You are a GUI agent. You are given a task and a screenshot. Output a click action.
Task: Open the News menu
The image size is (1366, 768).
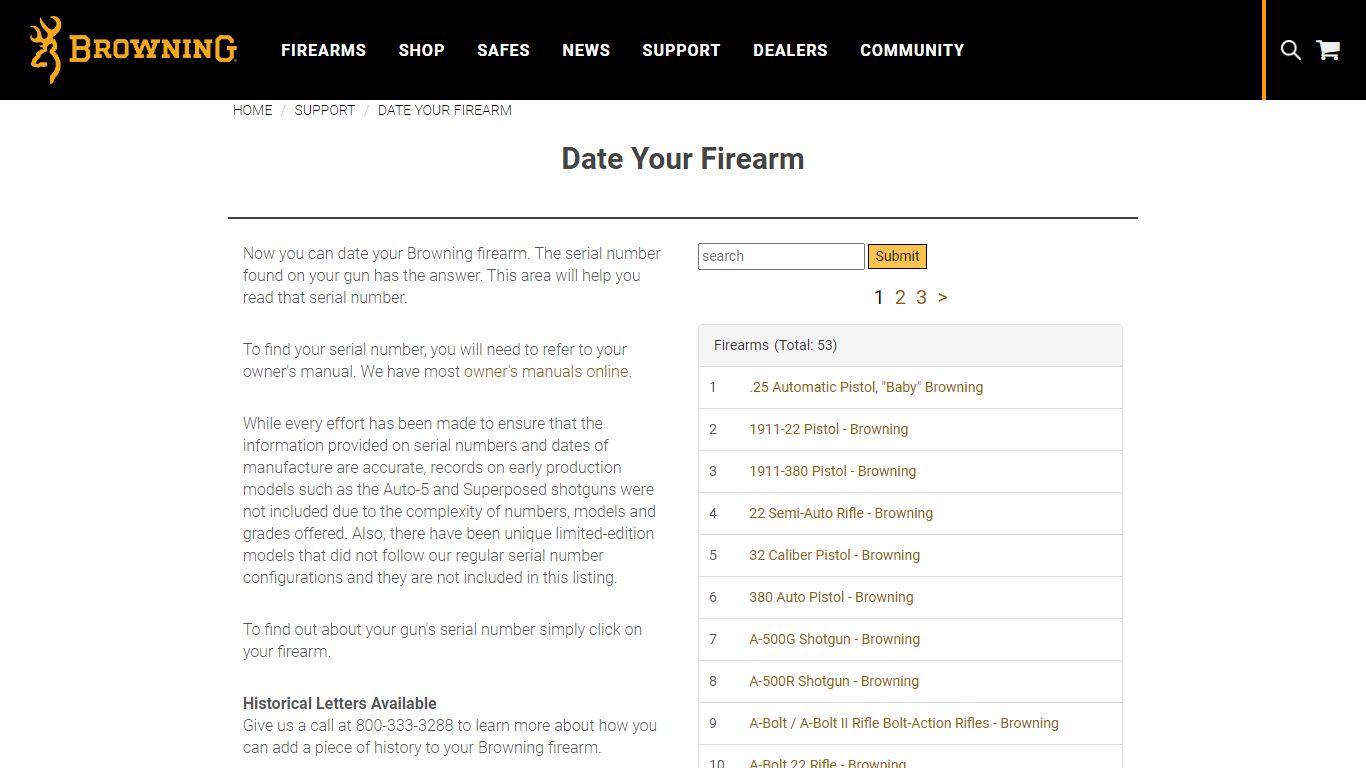(586, 50)
